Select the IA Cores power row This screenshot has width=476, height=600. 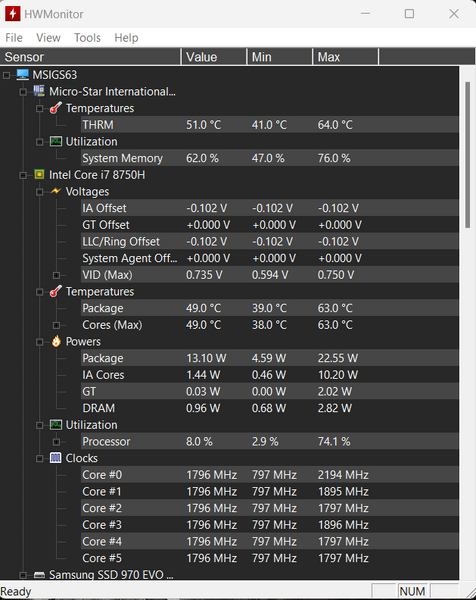(x=270, y=375)
